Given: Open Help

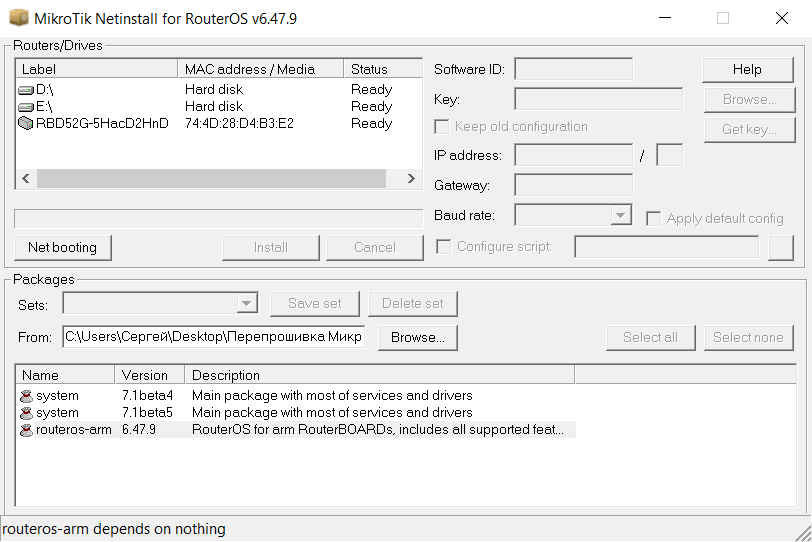Looking at the screenshot, I should 748,69.
